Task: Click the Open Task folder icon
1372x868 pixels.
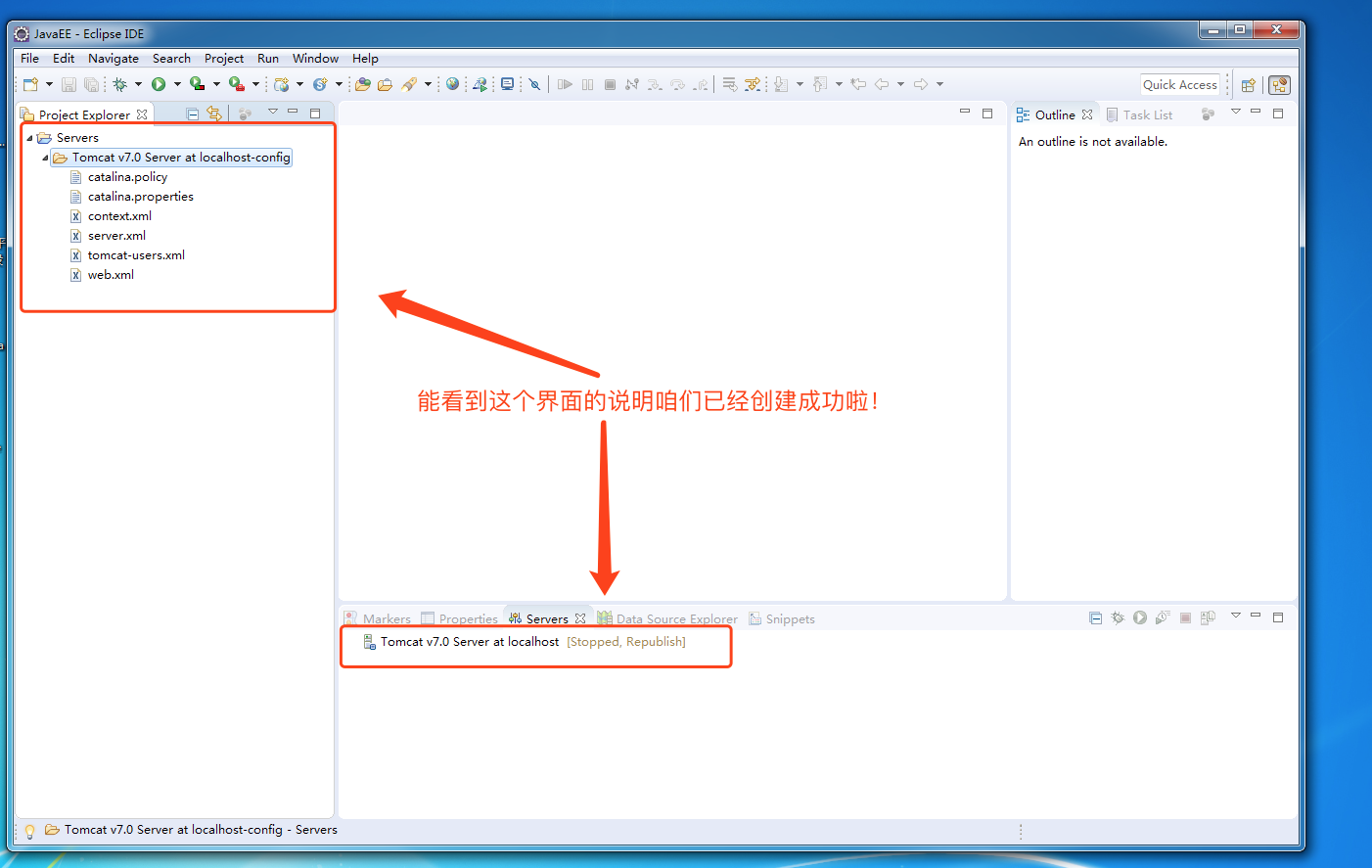Action: (386, 84)
